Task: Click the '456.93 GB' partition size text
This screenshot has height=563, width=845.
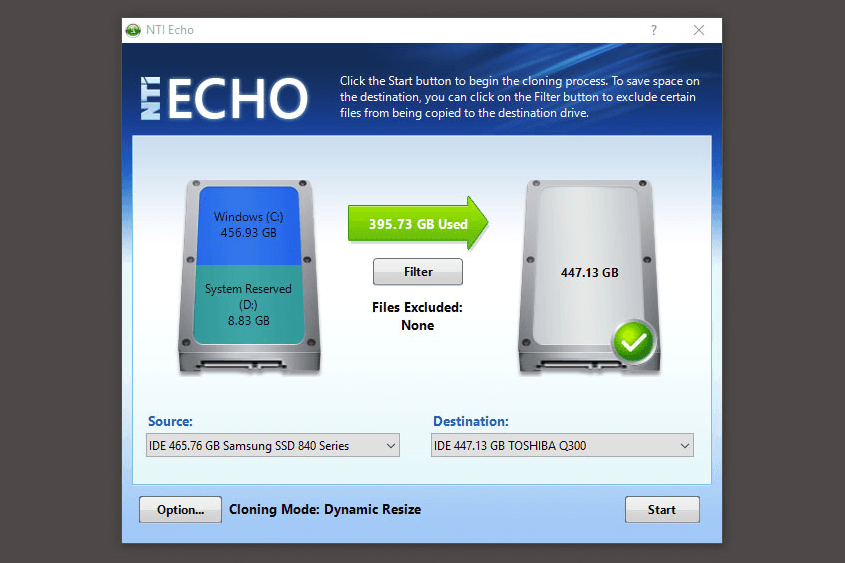Action: point(248,233)
